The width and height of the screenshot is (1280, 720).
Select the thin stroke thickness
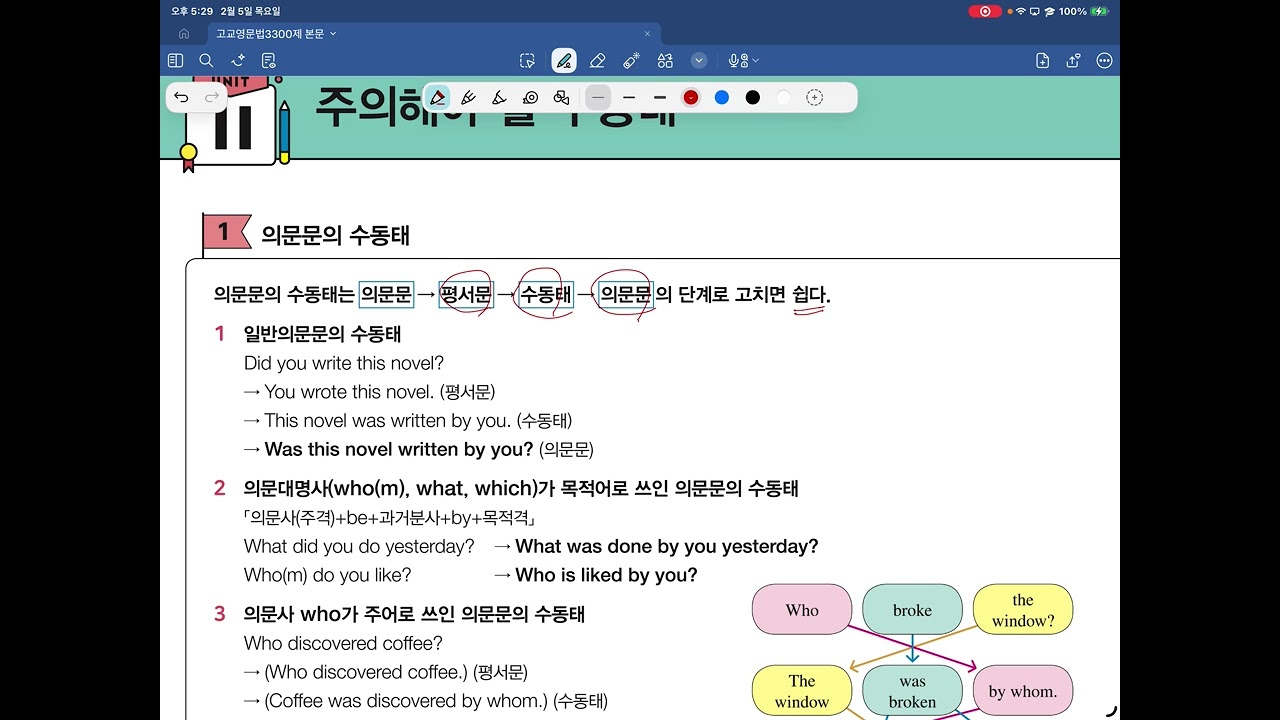[598, 97]
